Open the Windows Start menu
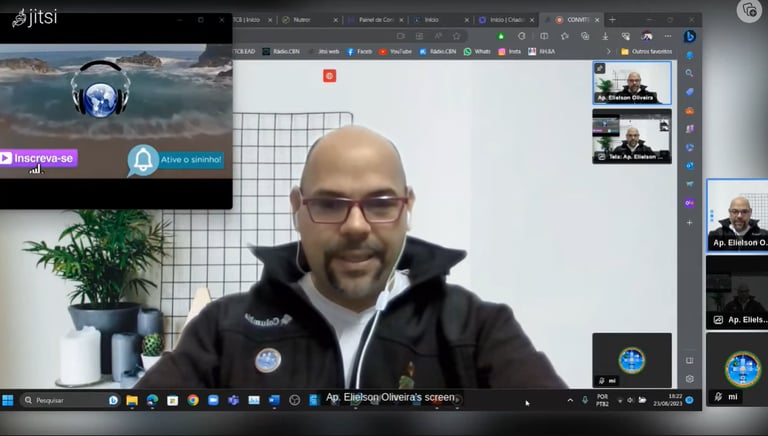 8,400
